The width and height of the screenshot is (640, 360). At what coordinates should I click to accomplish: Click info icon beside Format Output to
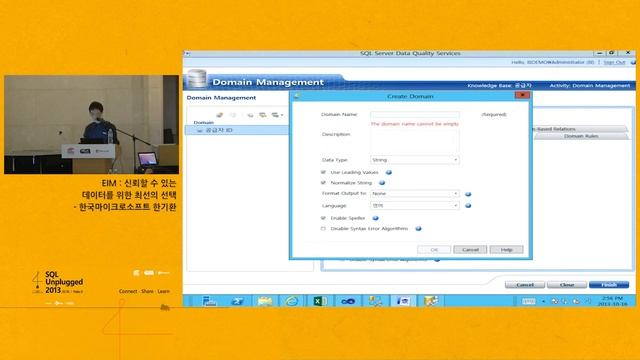(x=468, y=194)
